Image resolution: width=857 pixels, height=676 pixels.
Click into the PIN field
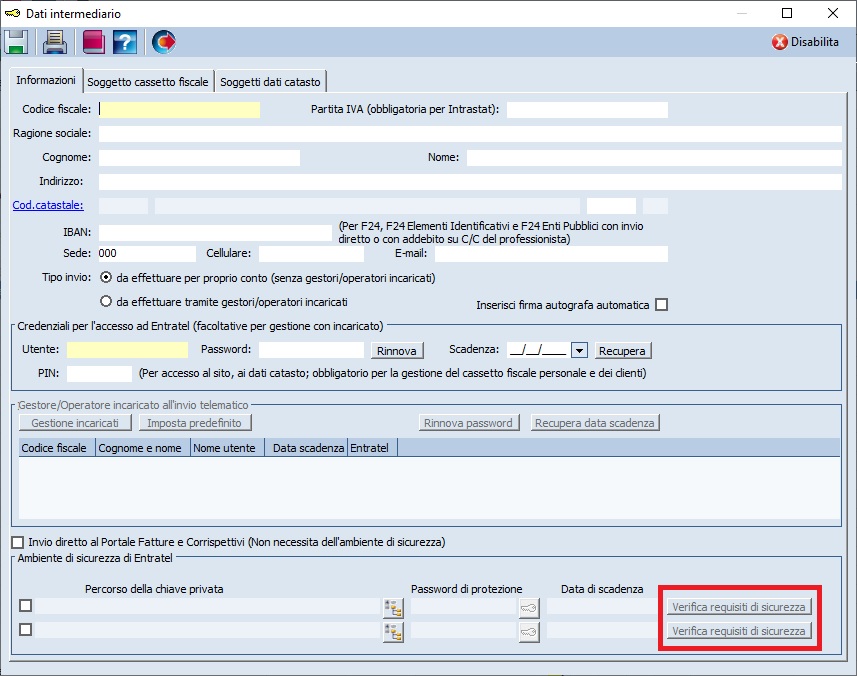click(99, 374)
